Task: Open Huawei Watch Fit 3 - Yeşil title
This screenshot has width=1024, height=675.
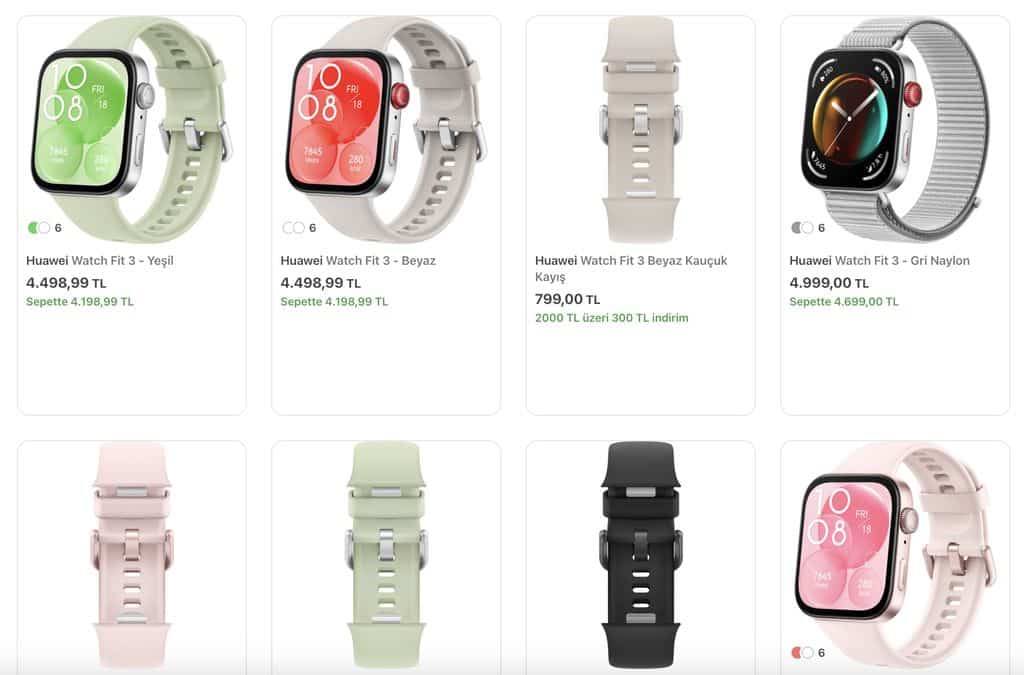Action: tap(100, 260)
